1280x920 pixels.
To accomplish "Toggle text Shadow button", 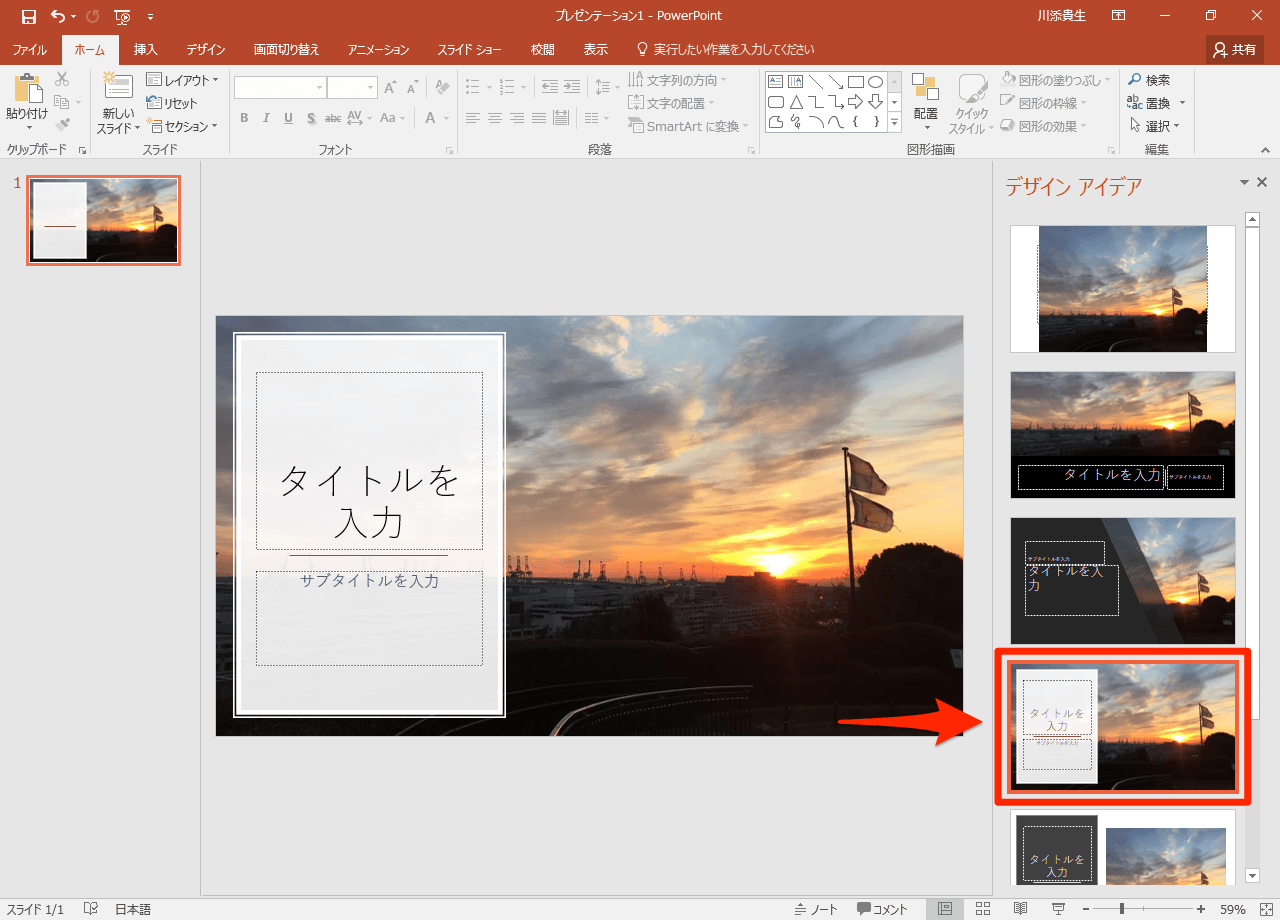I will click(x=311, y=118).
